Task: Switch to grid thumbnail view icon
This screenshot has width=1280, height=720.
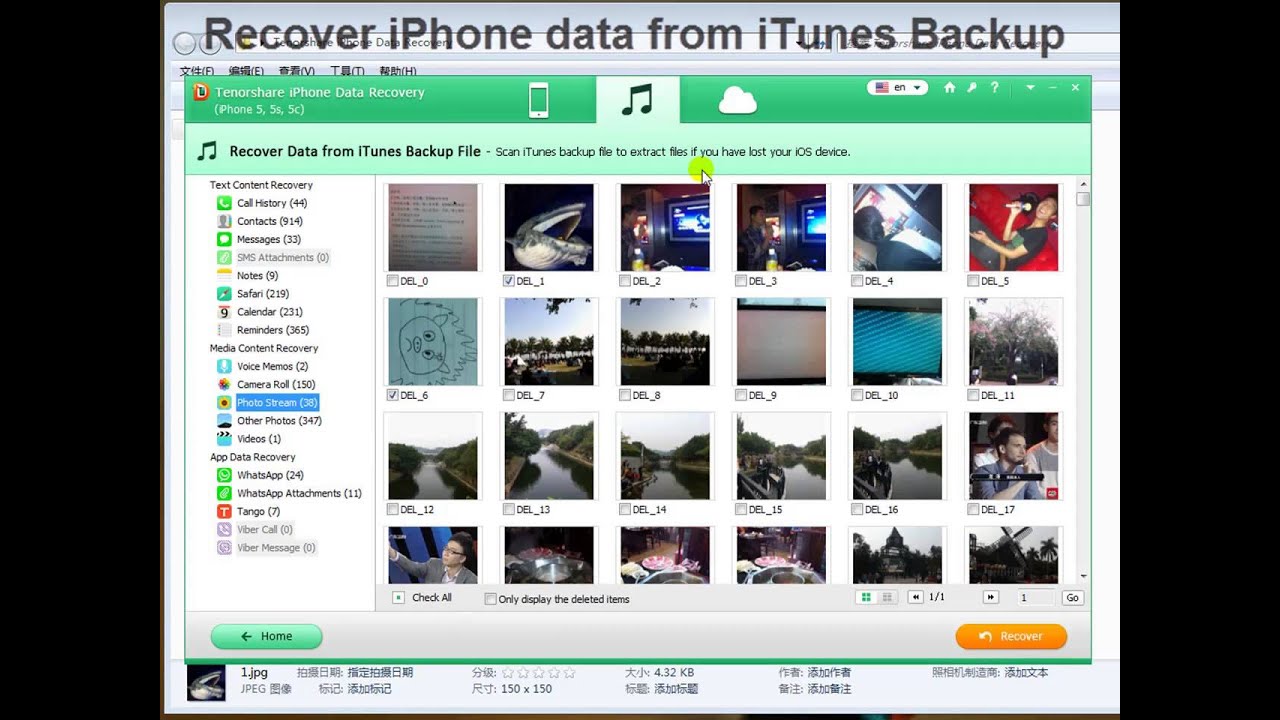Action: coord(866,597)
